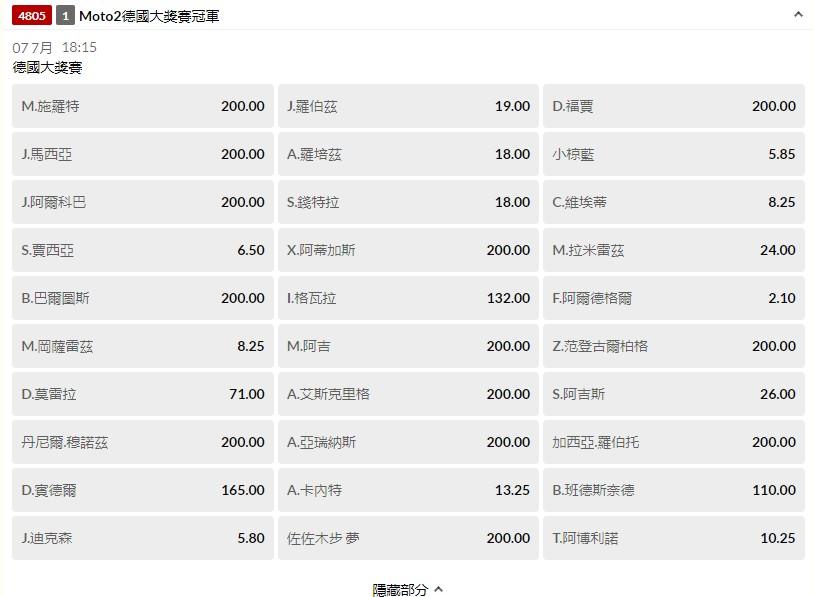Select A.艾斯克里格 at odds 200.00

(x=408, y=394)
